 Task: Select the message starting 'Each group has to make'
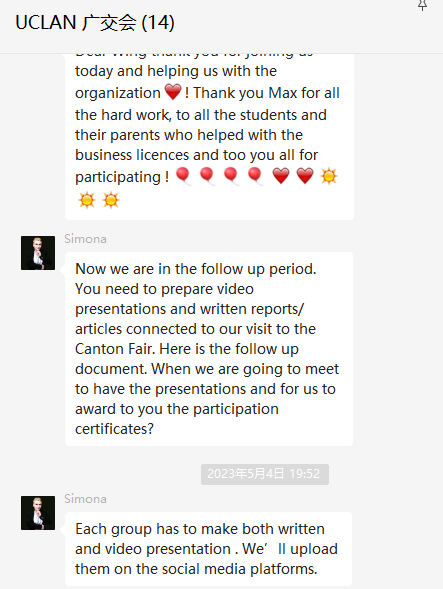[209, 549]
